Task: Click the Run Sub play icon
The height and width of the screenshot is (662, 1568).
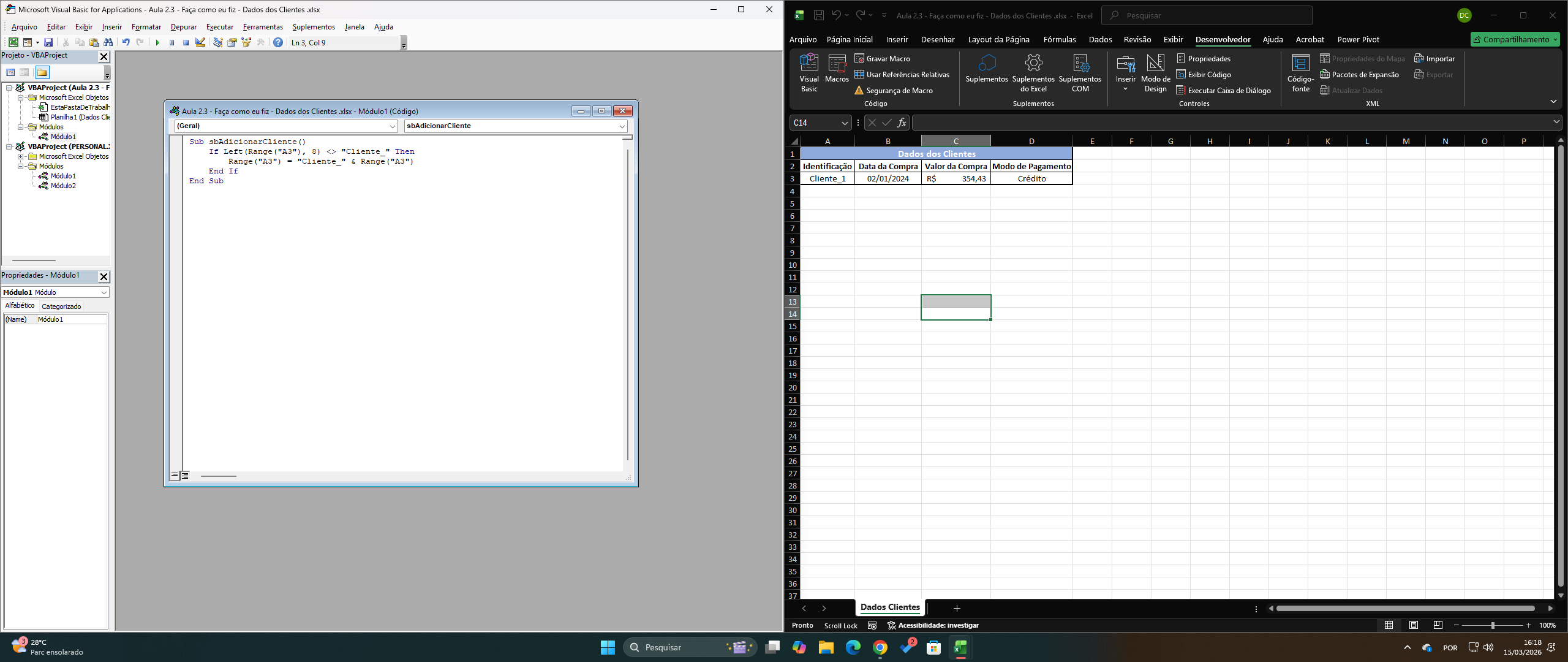Action: (157, 42)
